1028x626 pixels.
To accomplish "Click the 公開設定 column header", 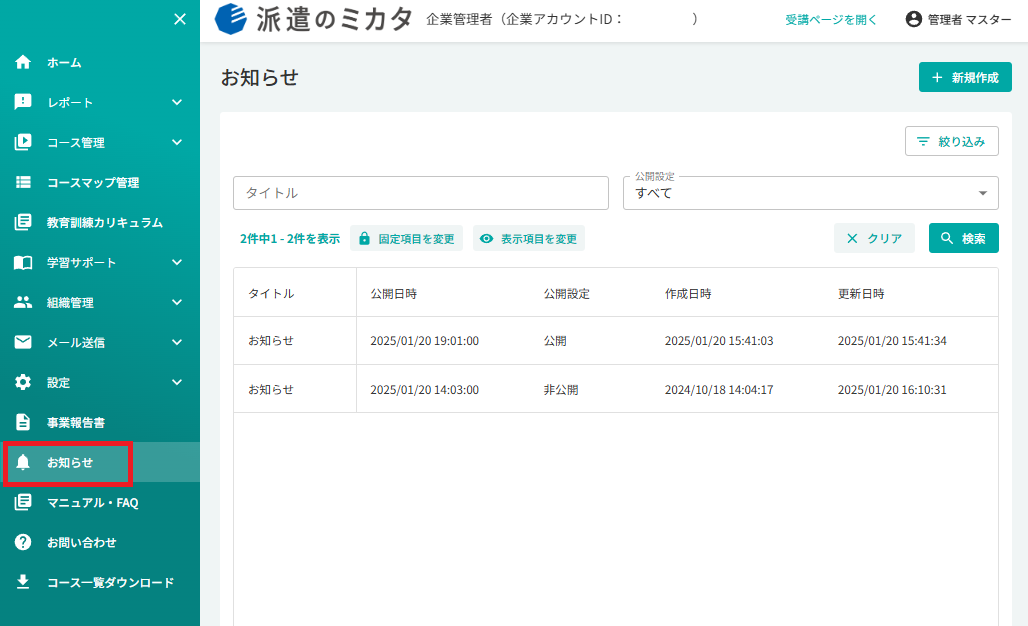I will pos(566,294).
